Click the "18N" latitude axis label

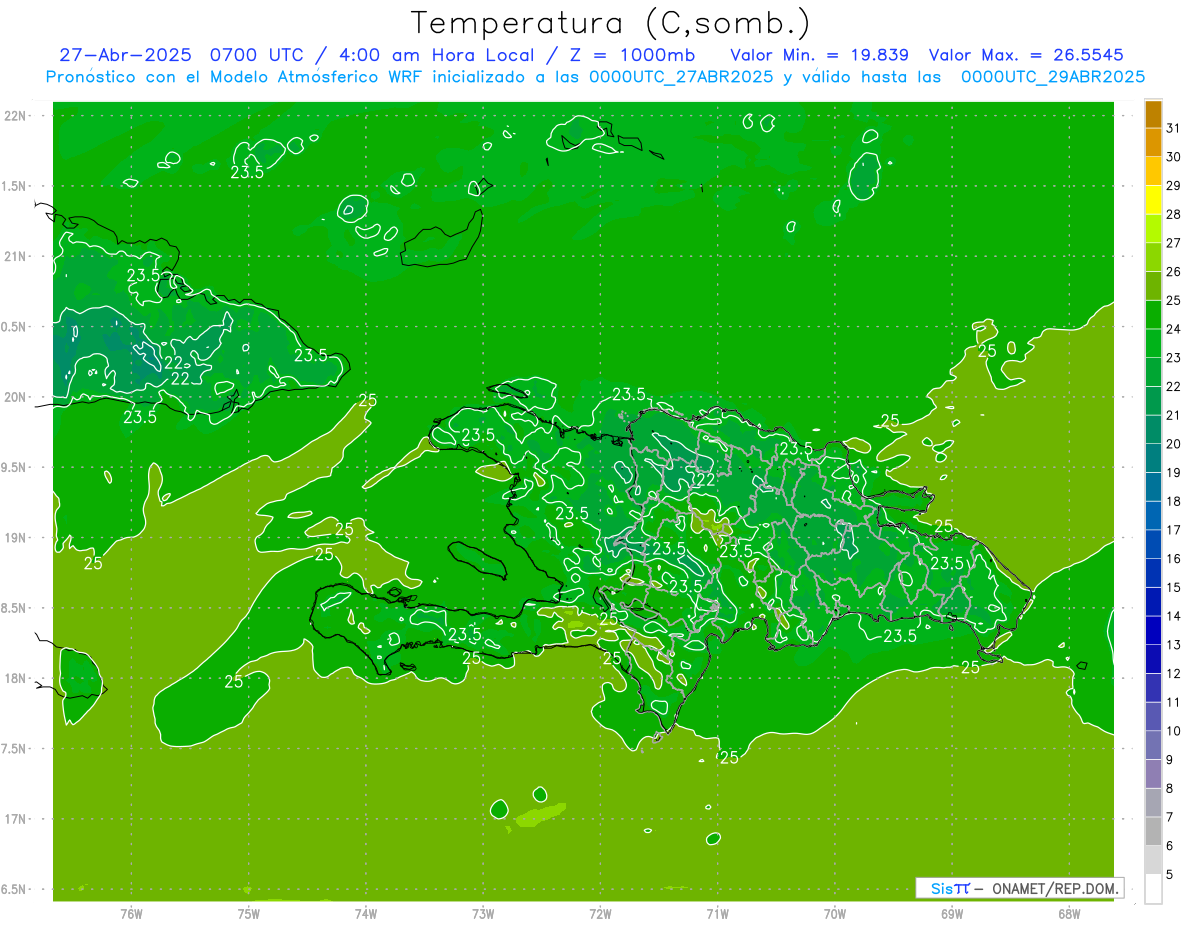pyautogui.click(x=15, y=678)
